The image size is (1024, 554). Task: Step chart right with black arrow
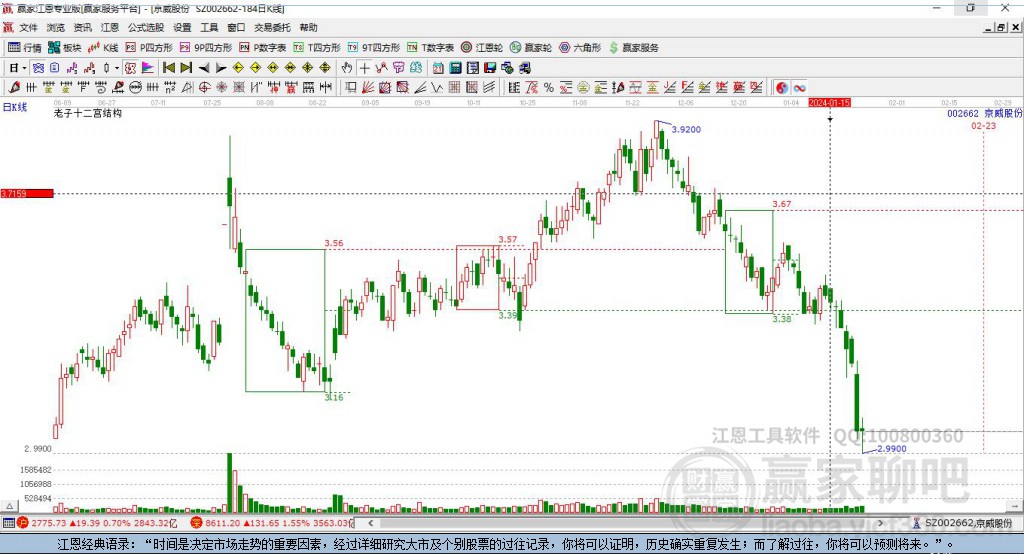[x=221, y=68]
